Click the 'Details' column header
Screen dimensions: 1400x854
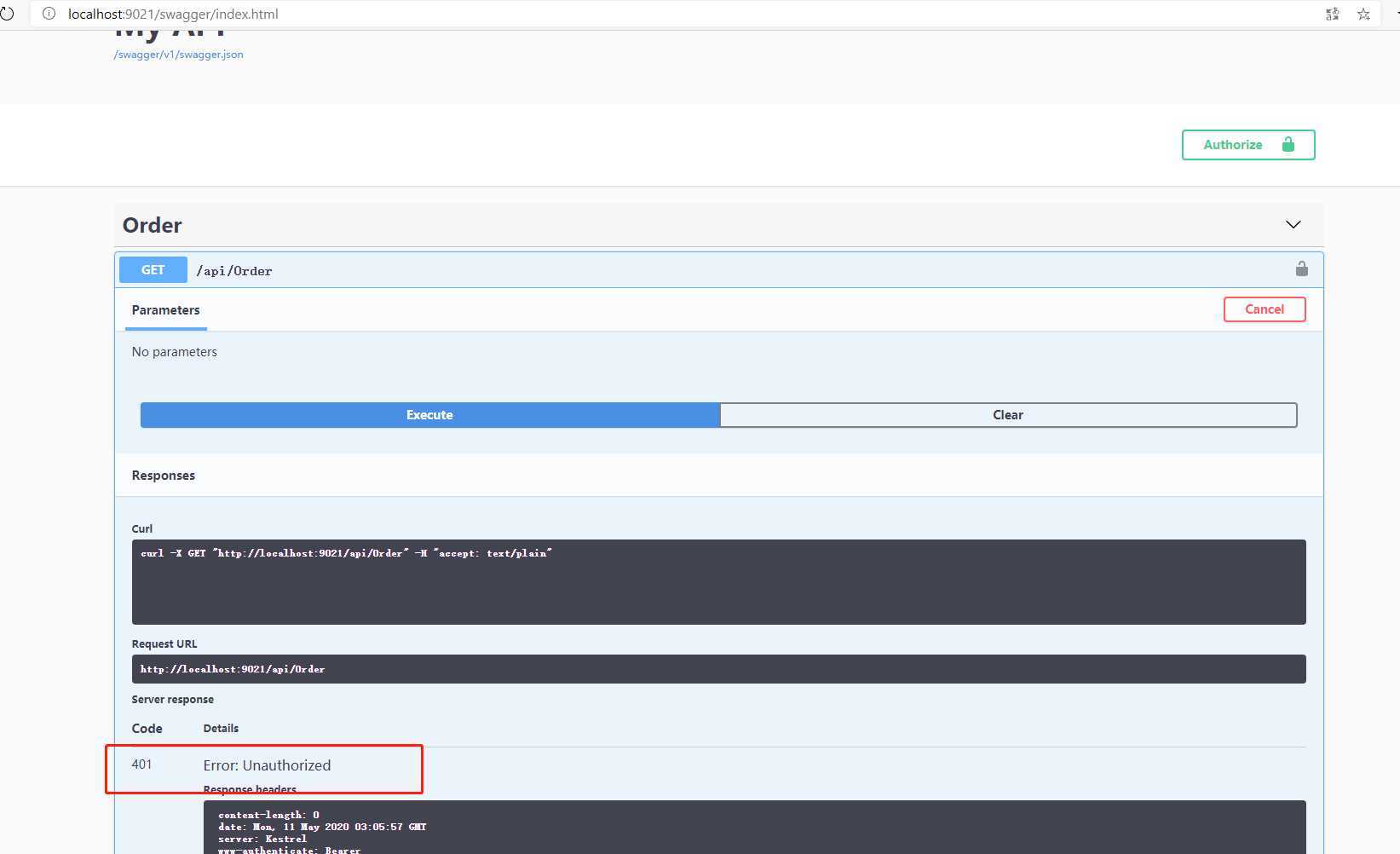pos(221,729)
